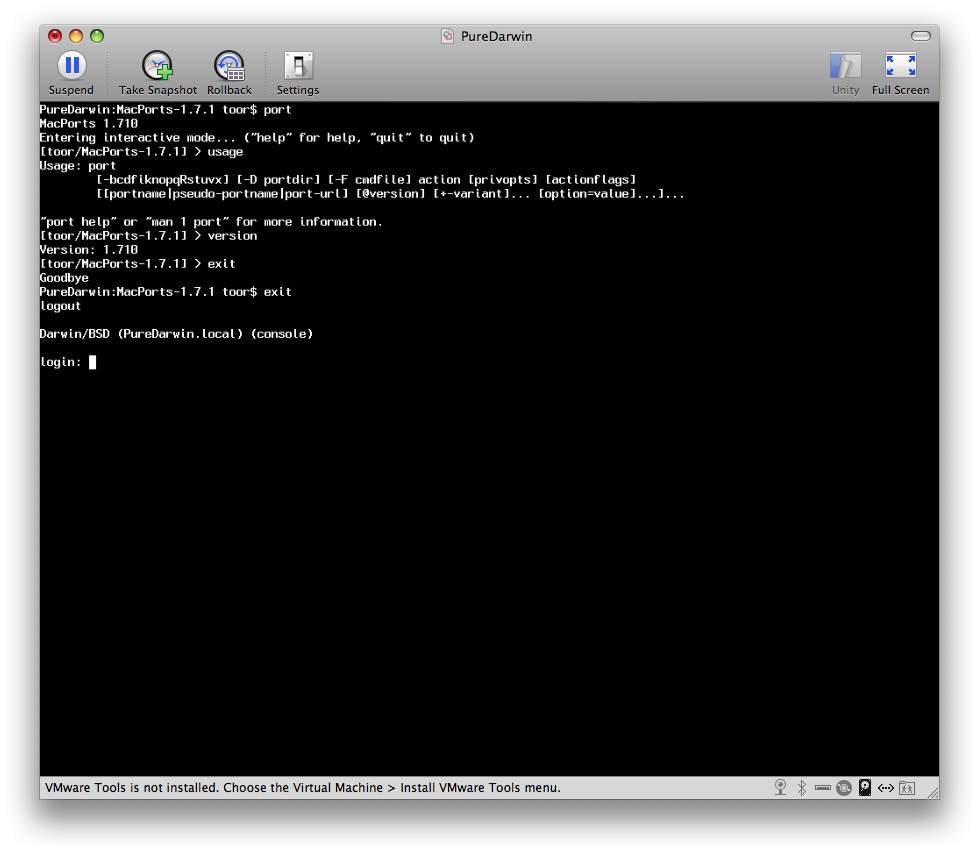
Task: Click the 'Version: 1.710' console line
Action: click(x=89, y=250)
